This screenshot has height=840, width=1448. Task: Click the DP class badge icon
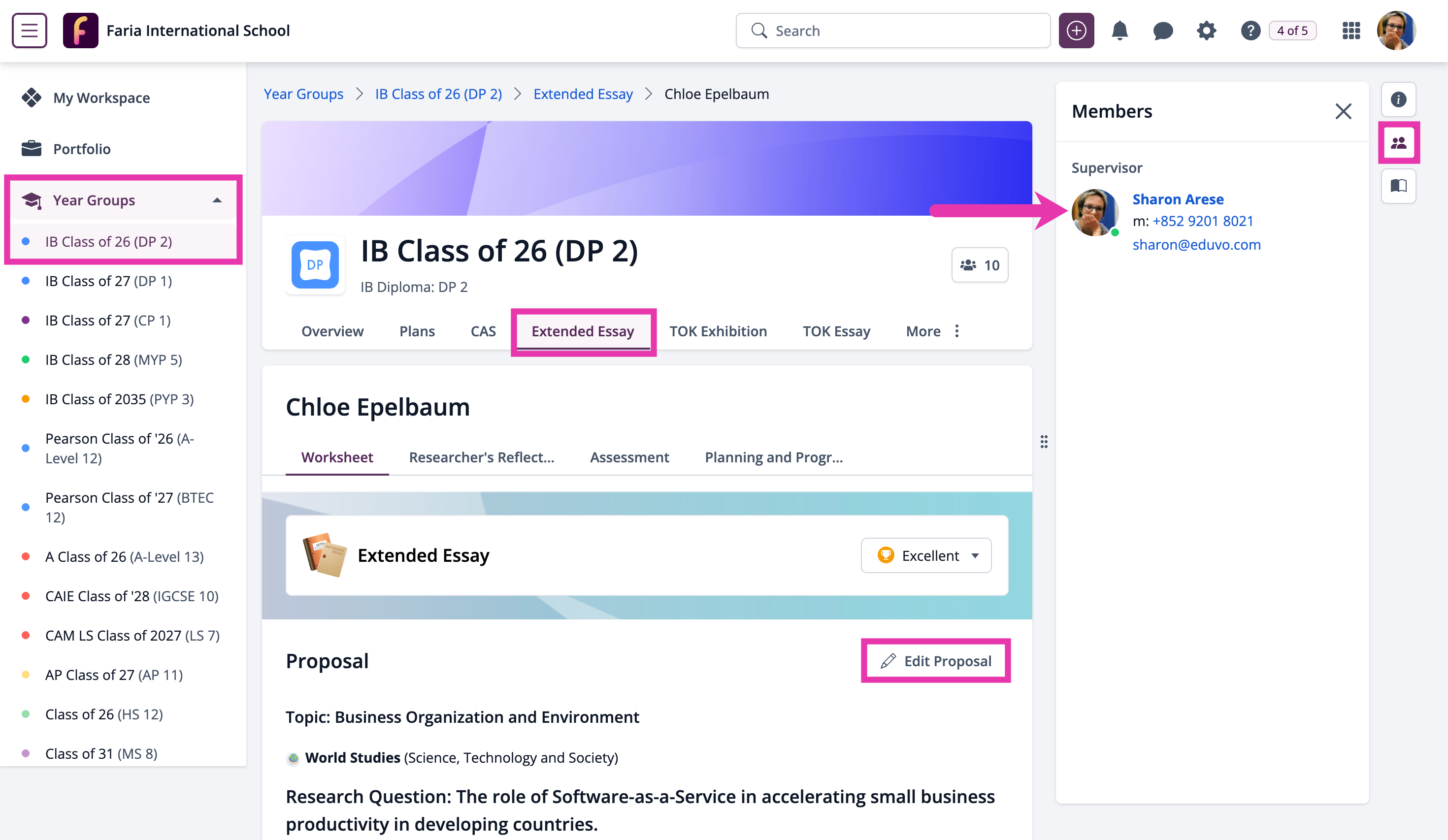pyautogui.click(x=315, y=265)
